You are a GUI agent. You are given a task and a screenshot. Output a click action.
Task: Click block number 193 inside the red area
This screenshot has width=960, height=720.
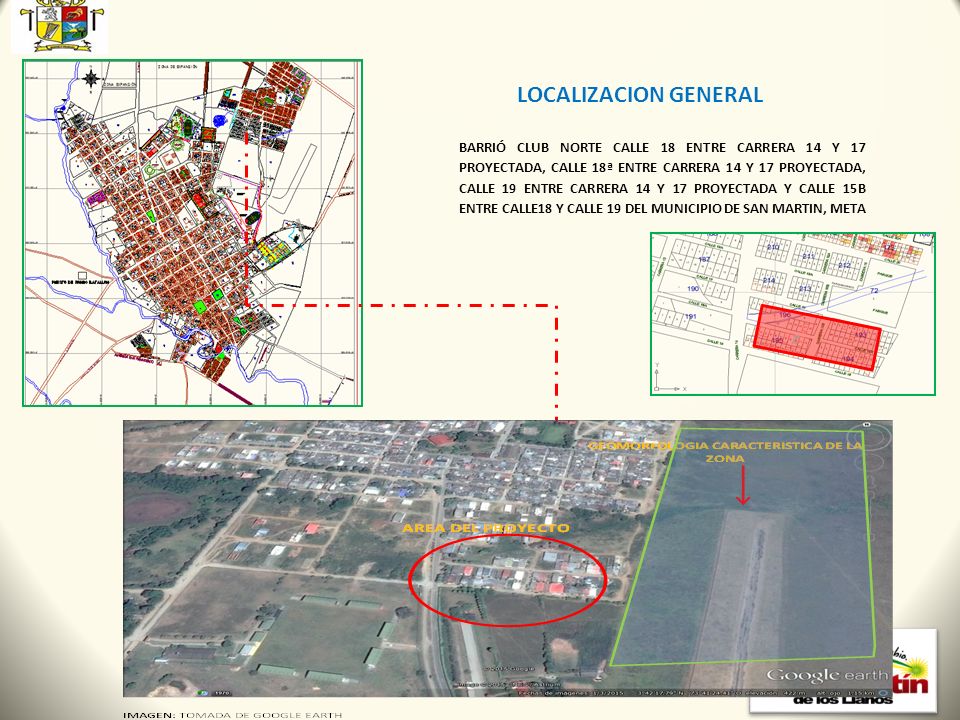(x=860, y=335)
